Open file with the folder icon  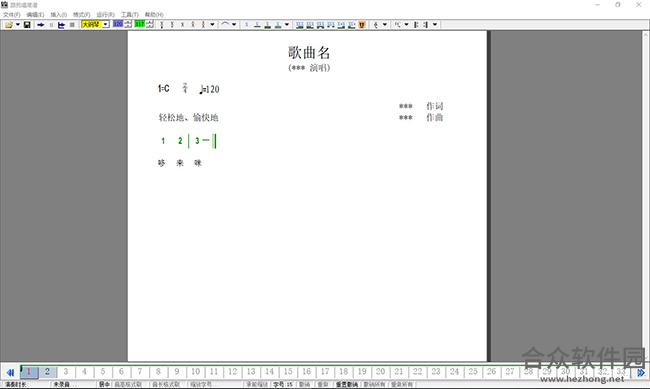point(9,25)
